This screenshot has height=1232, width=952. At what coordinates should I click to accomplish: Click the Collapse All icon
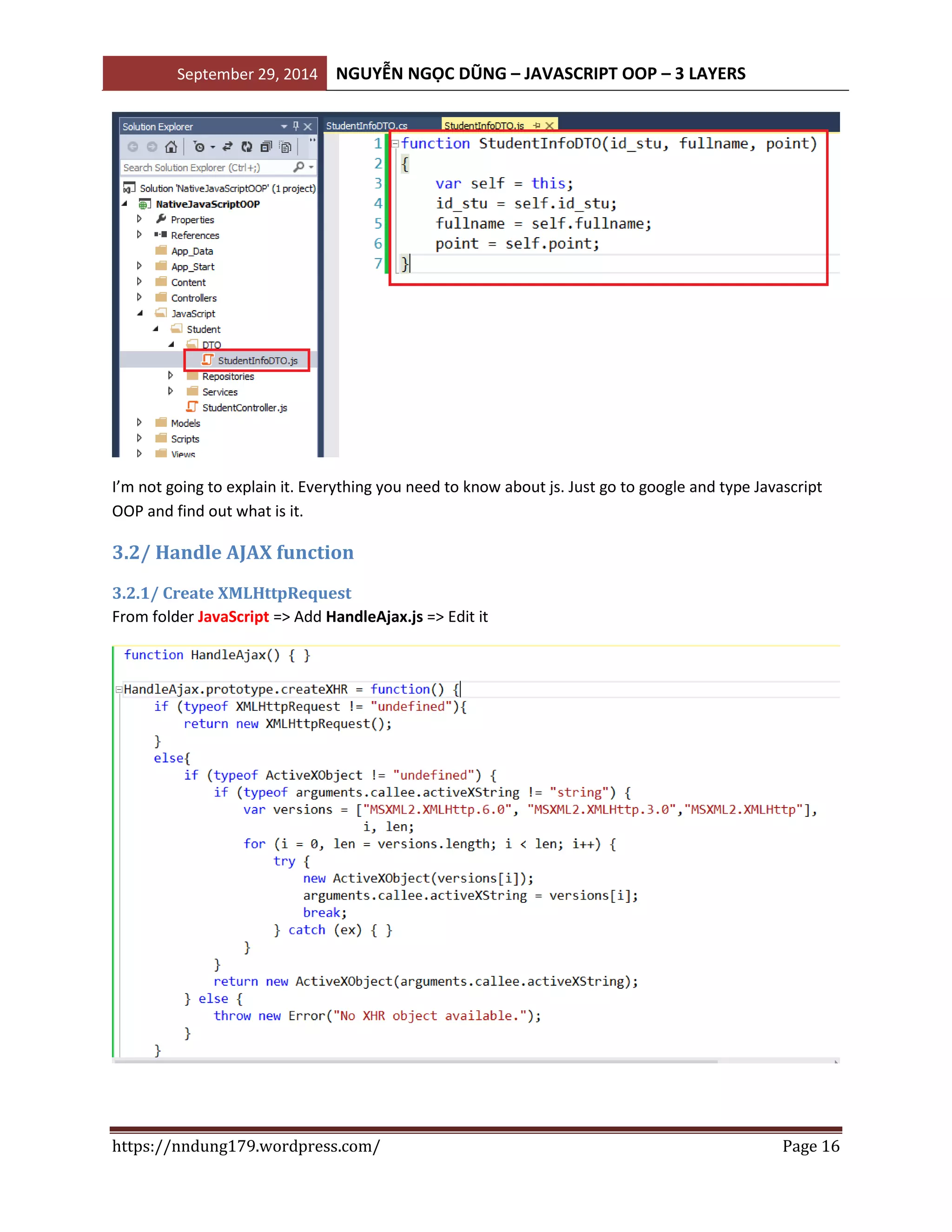point(265,147)
